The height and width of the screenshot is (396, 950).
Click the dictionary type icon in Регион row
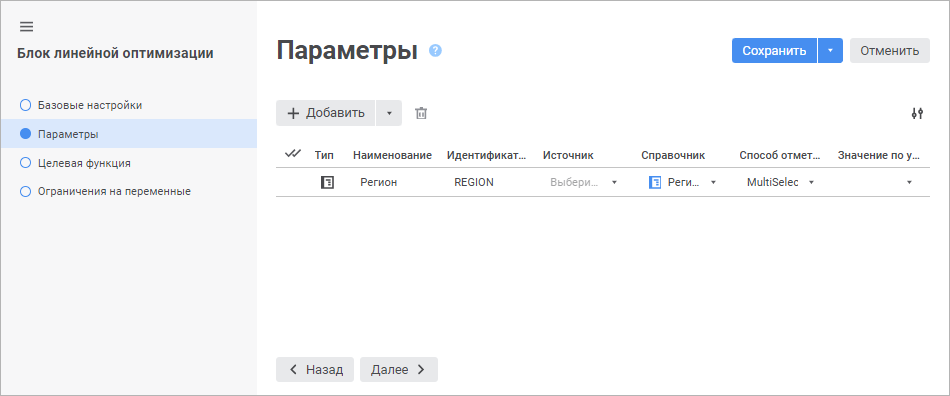327,182
